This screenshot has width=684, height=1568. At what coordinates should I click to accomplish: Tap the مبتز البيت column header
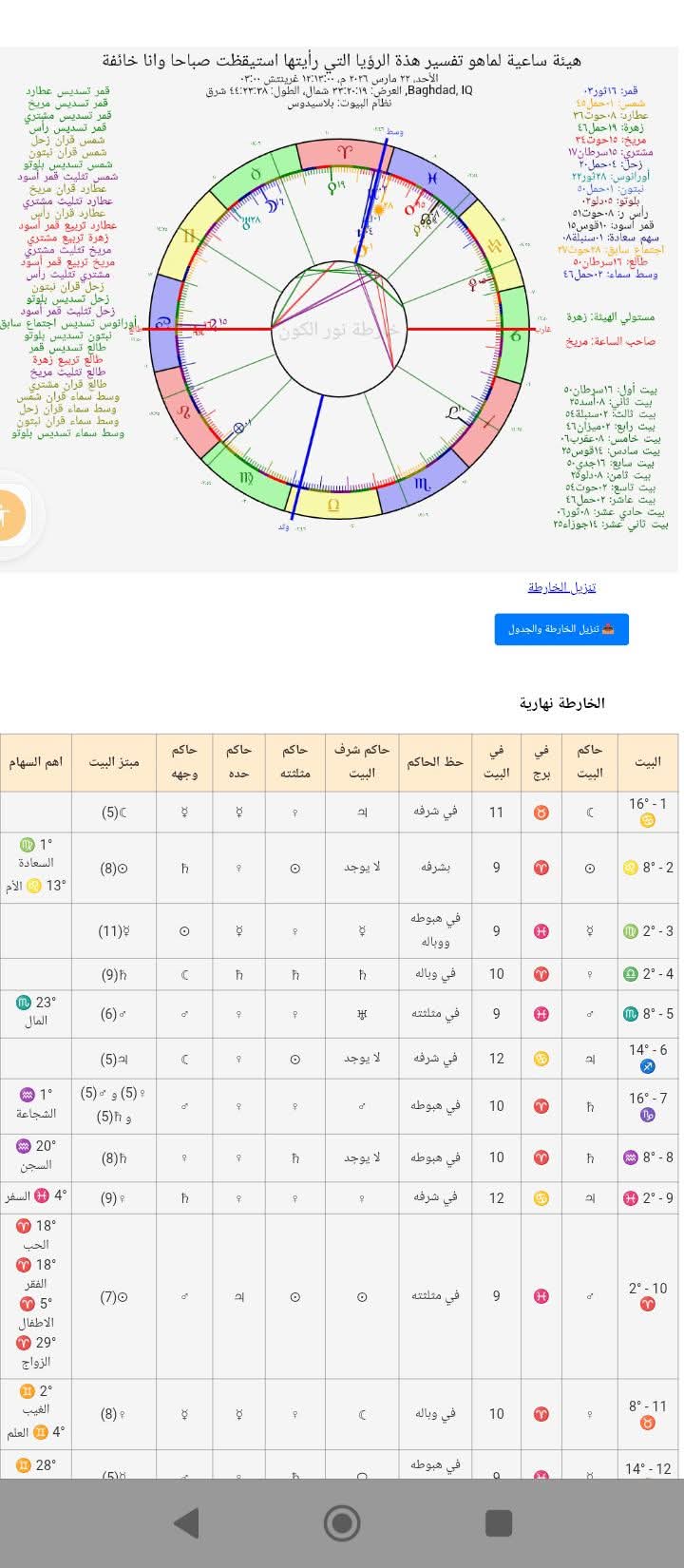115,762
